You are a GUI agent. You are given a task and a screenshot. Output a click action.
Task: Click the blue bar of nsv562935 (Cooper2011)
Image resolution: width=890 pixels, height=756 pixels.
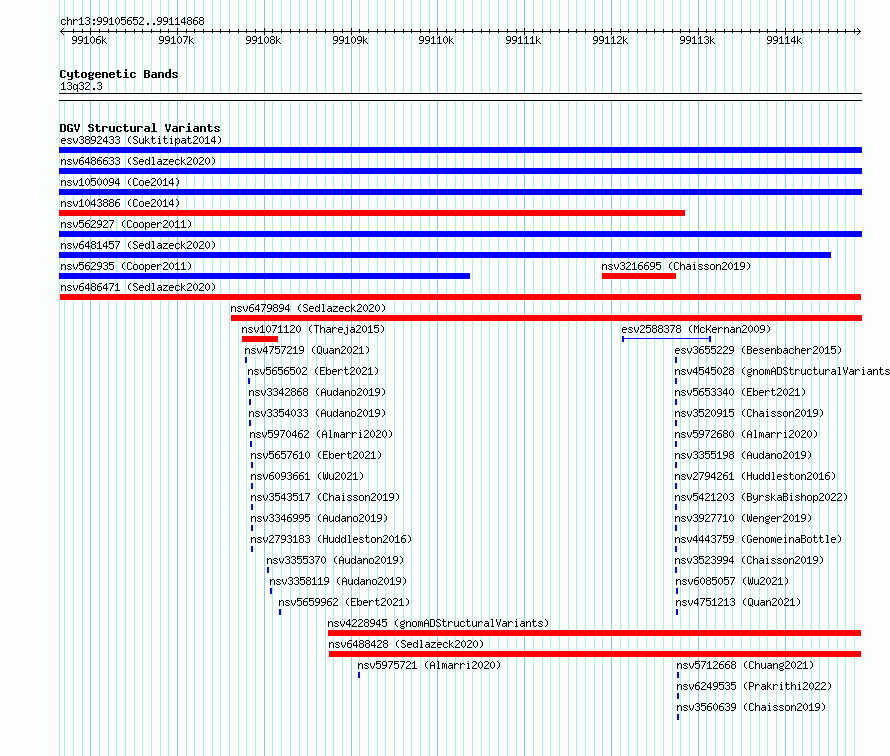click(x=265, y=276)
